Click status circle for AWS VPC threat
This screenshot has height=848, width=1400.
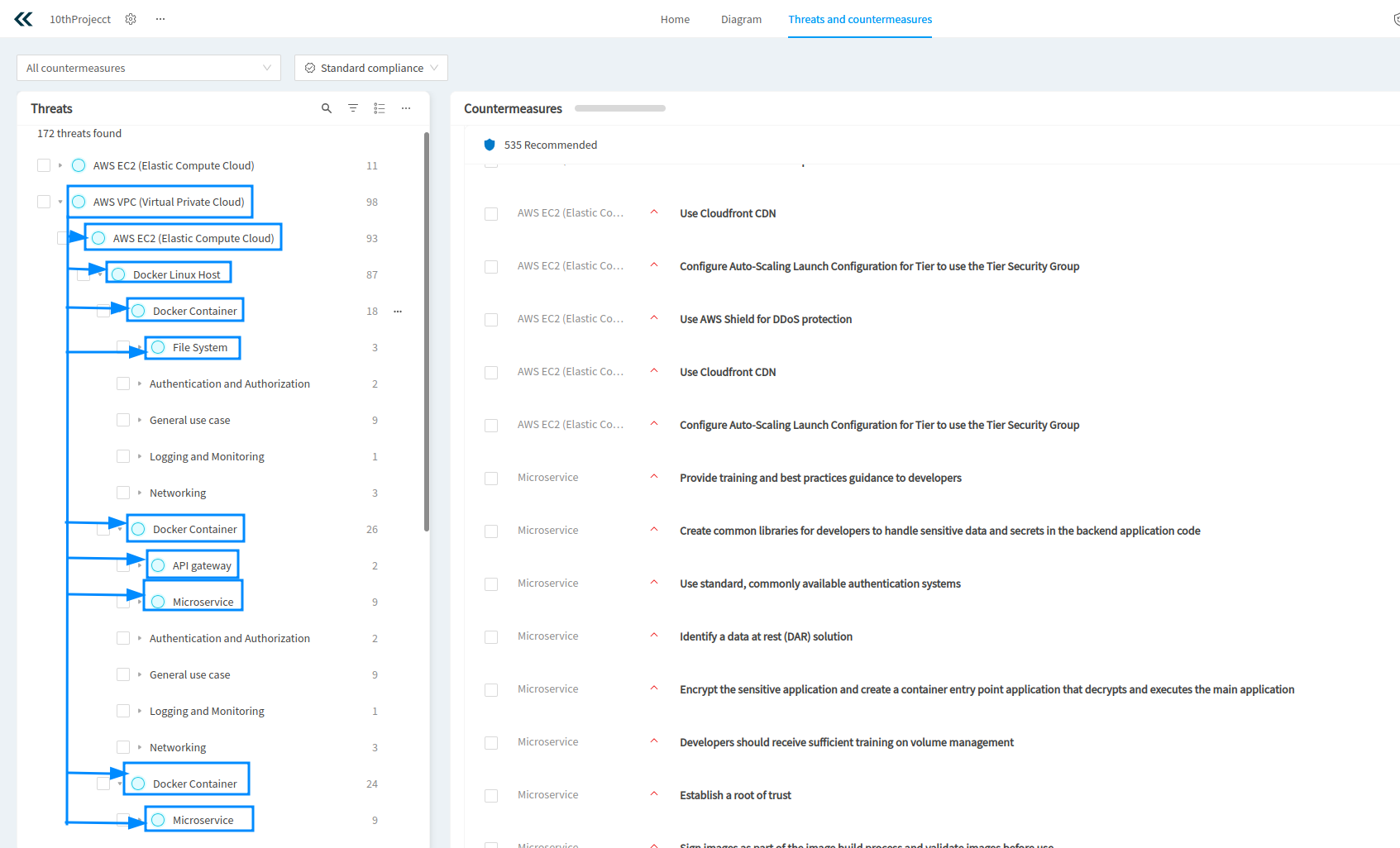(x=79, y=202)
